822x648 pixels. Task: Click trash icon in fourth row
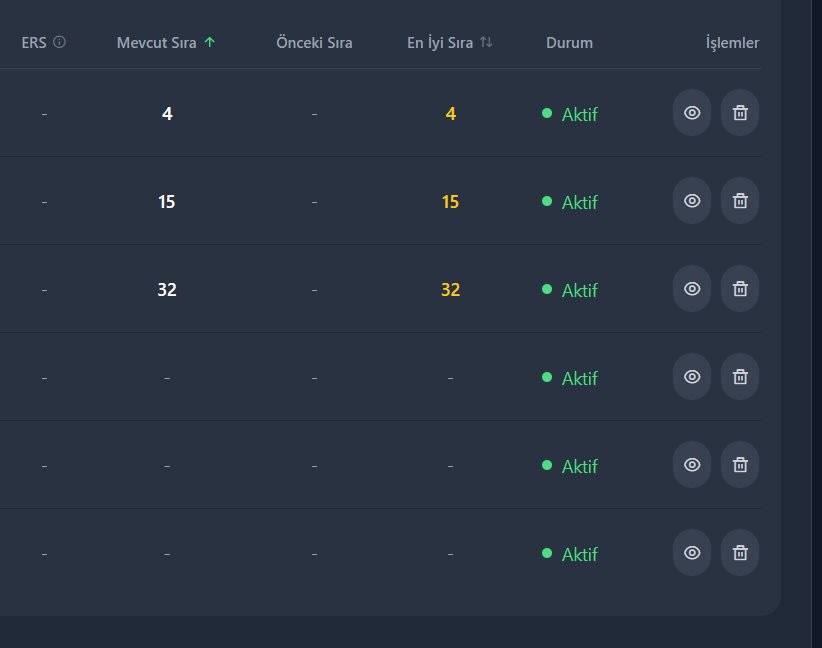[x=740, y=377]
